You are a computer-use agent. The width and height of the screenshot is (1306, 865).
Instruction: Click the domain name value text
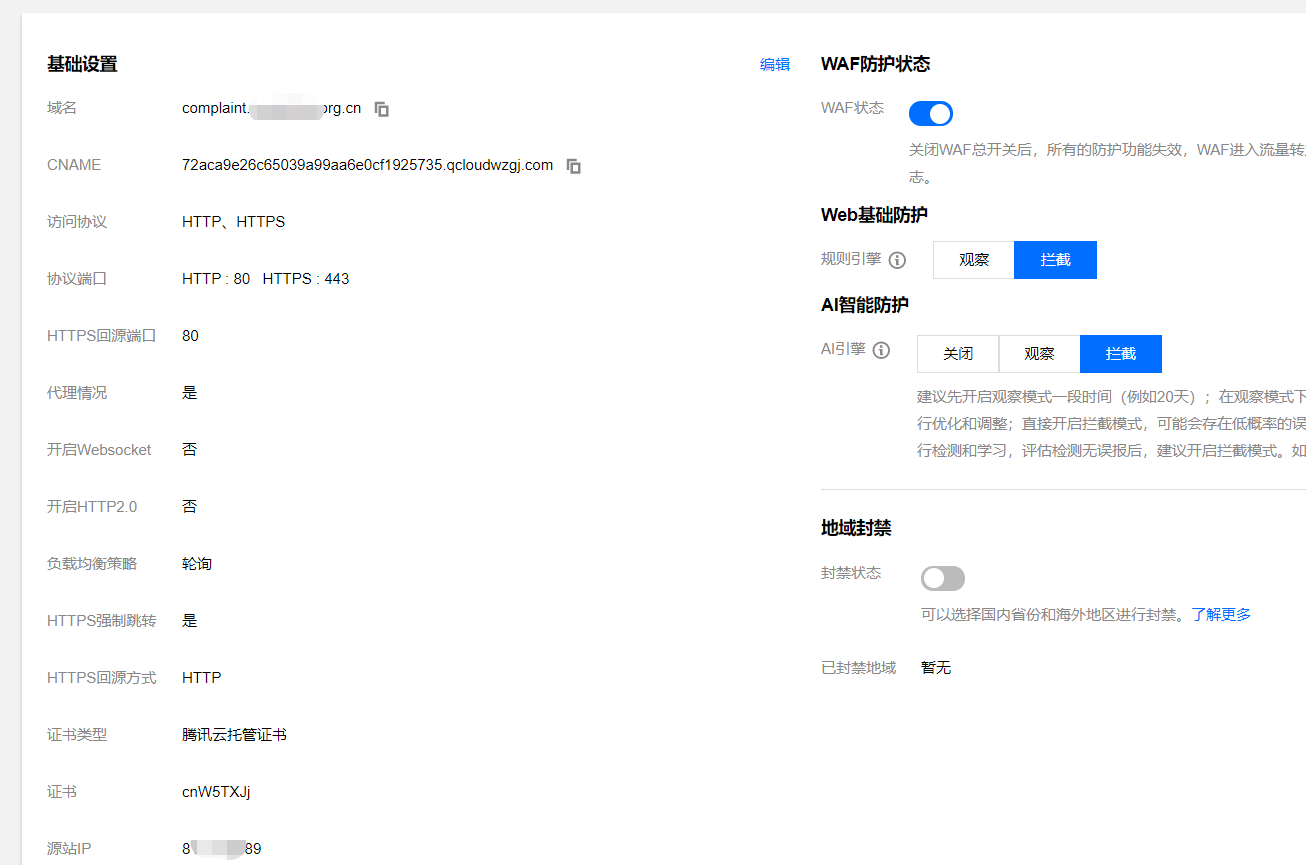272,108
